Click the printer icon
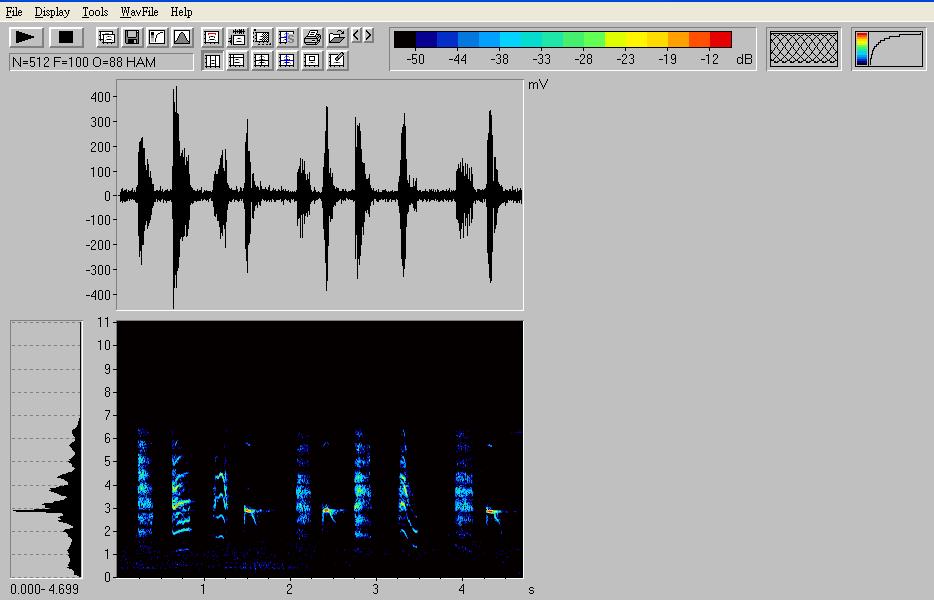934x600 pixels. [312, 37]
